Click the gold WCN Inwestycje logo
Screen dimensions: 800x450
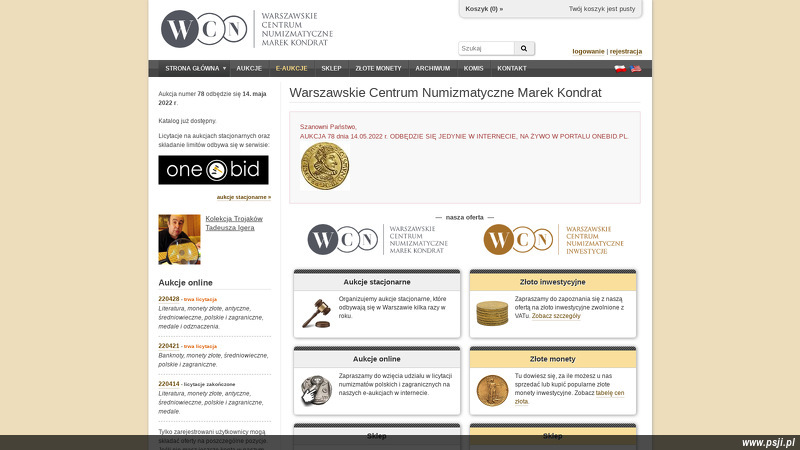[554, 239]
